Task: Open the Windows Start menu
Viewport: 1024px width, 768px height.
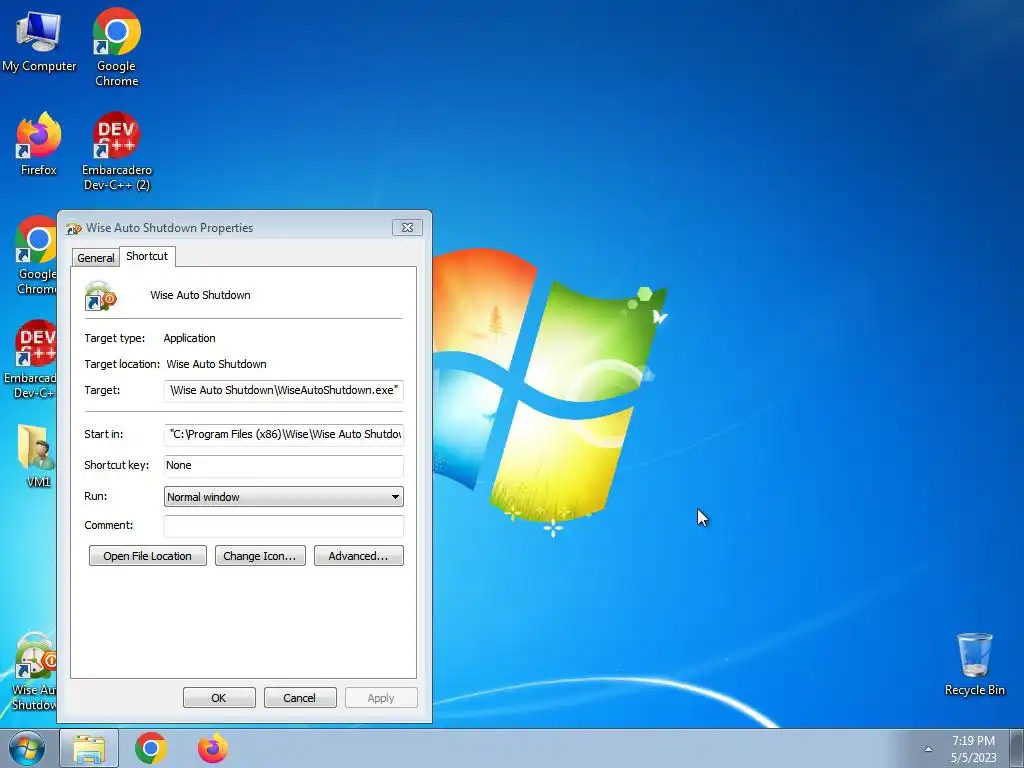Action: [x=27, y=748]
